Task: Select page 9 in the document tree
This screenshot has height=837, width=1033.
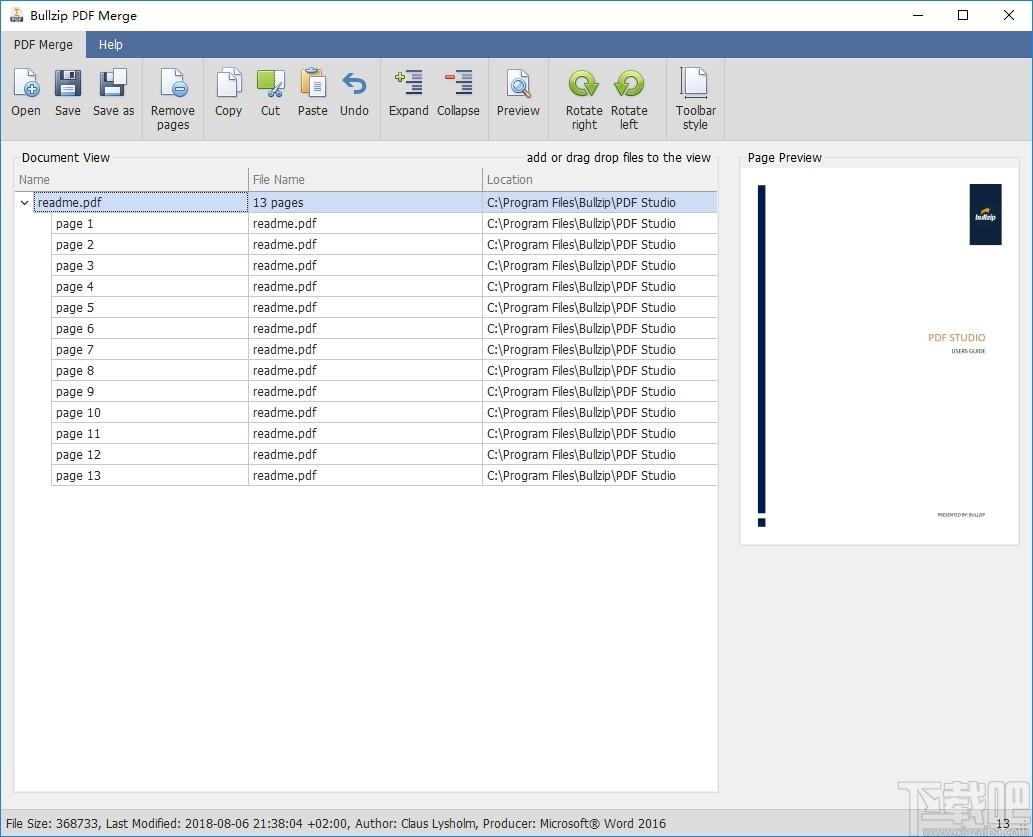Action: point(74,392)
